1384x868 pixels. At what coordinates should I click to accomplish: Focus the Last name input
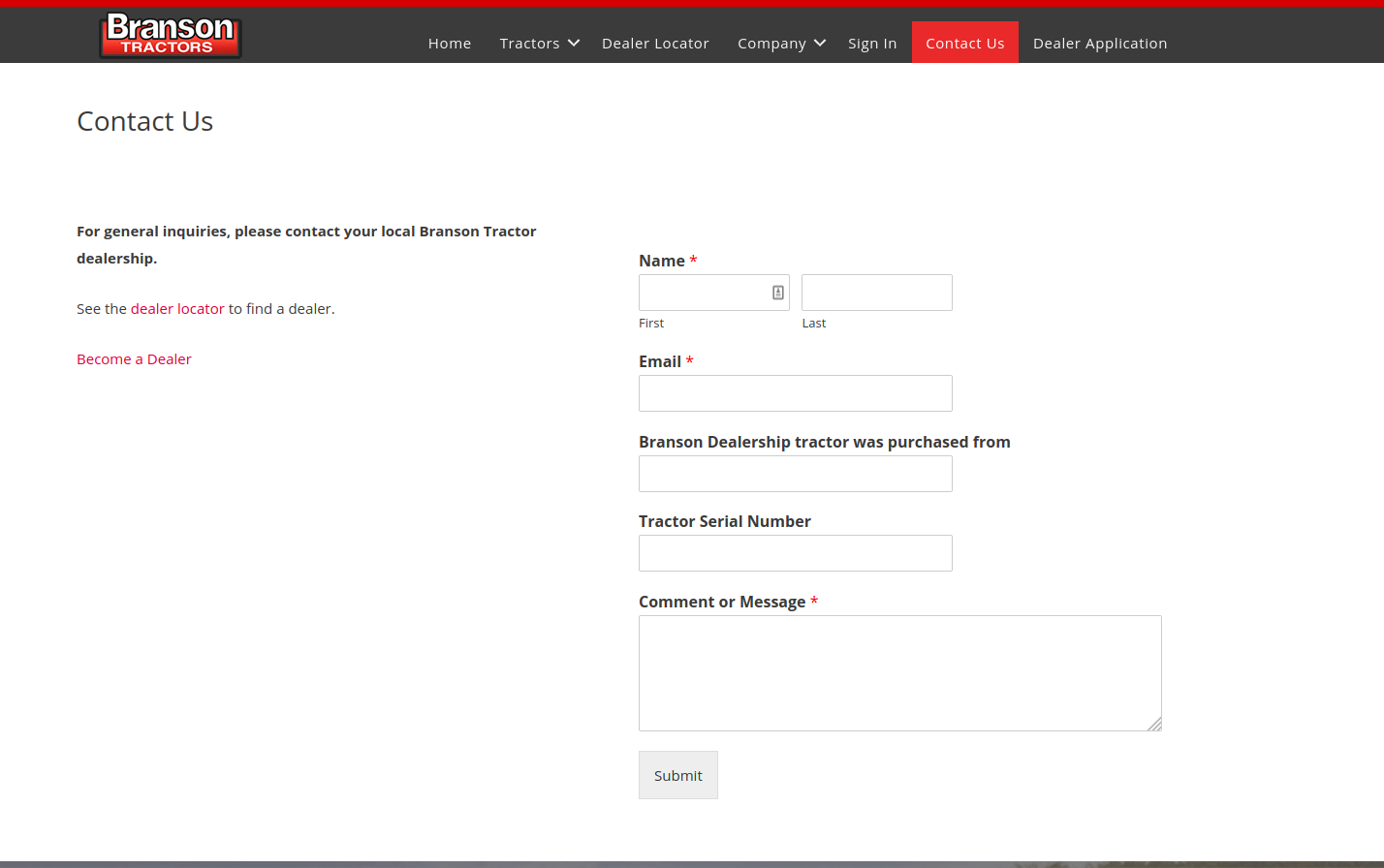[x=877, y=293]
